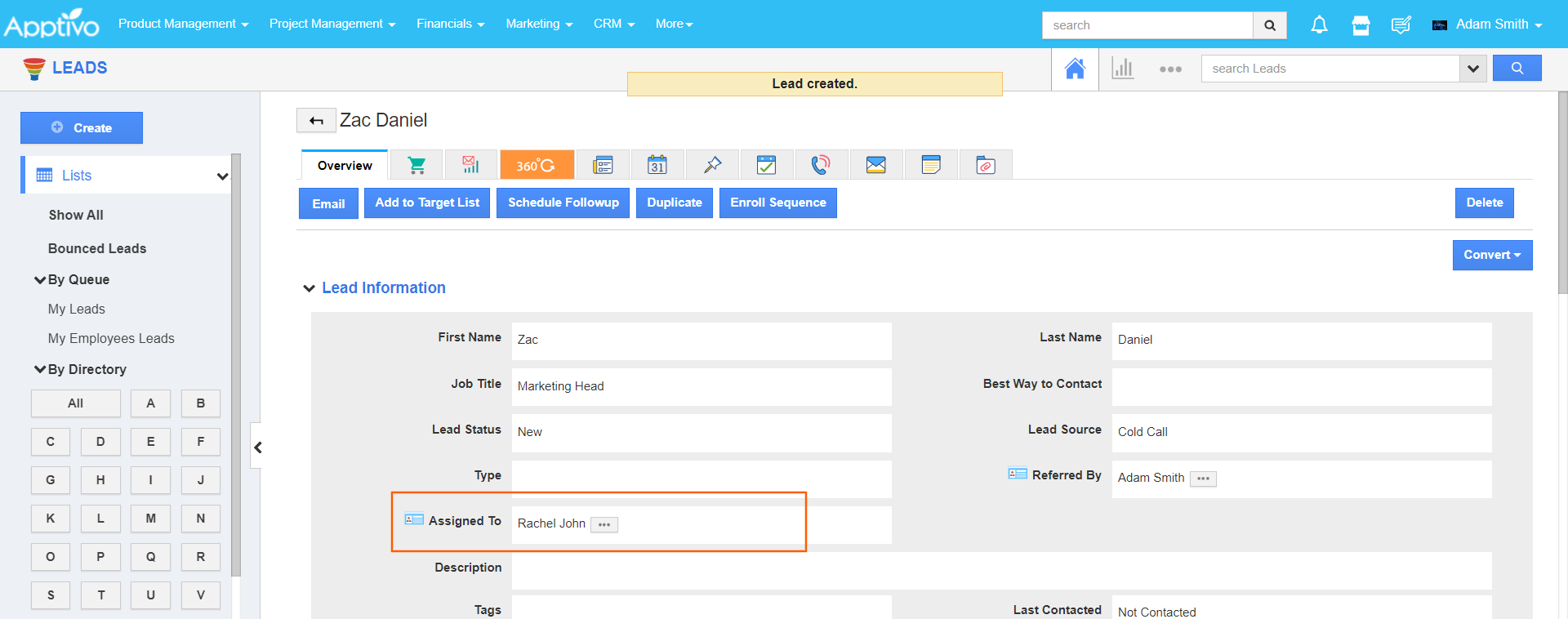Click Add to Target List
This screenshot has height=619, width=1568.
427,203
